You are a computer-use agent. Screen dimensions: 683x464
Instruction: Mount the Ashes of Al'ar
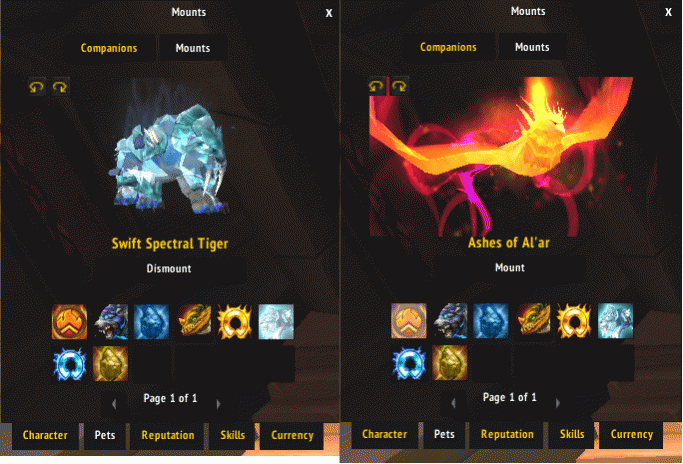(x=510, y=268)
